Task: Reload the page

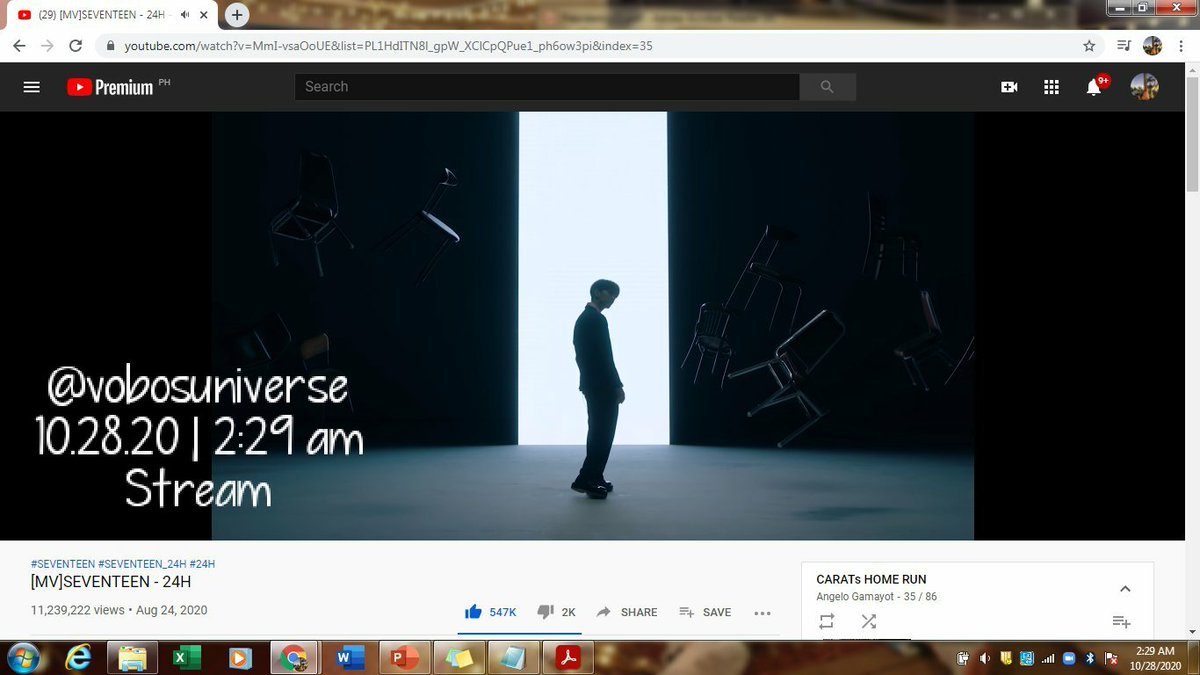Action: point(75,46)
